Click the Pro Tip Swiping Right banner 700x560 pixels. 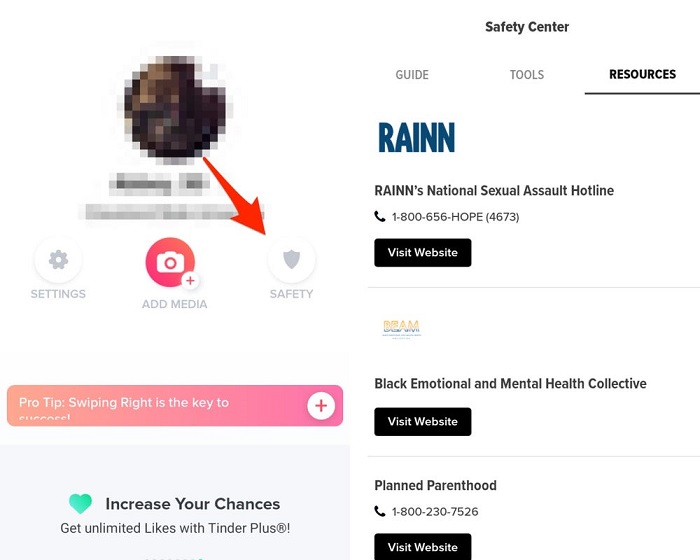(150, 405)
